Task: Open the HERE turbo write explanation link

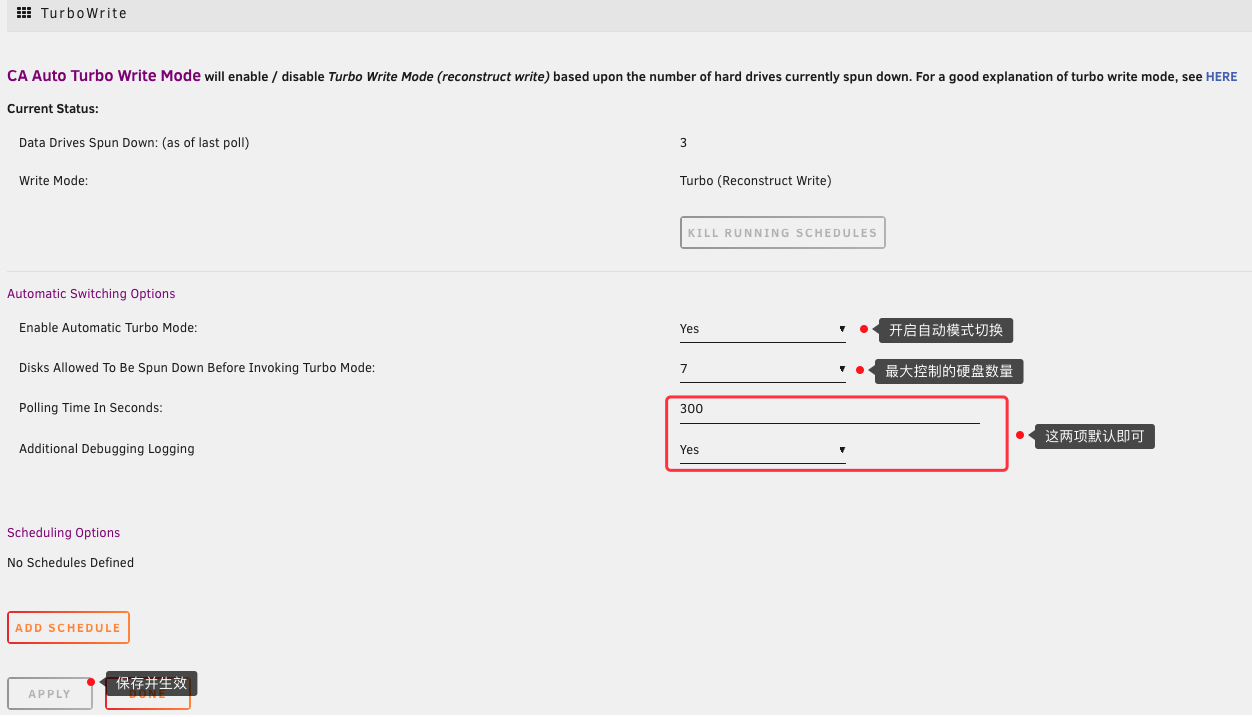Action: (x=1221, y=77)
